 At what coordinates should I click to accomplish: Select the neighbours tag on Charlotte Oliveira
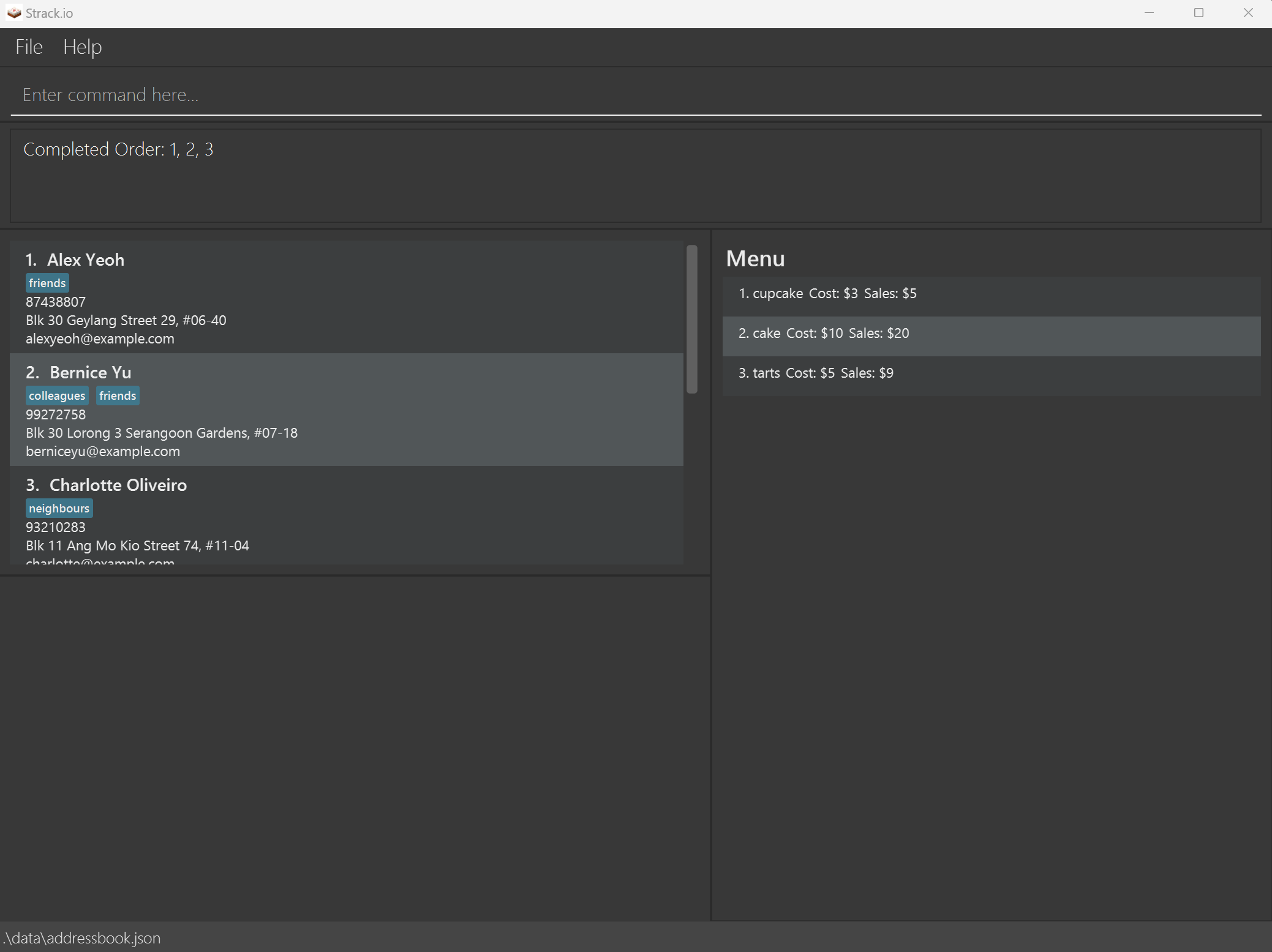59,508
